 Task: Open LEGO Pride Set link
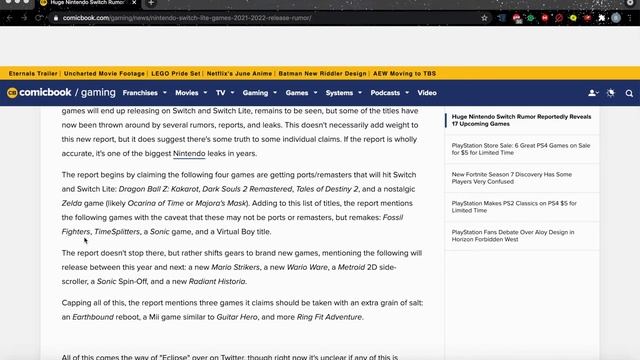pyautogui.click(x=176, y=73)
